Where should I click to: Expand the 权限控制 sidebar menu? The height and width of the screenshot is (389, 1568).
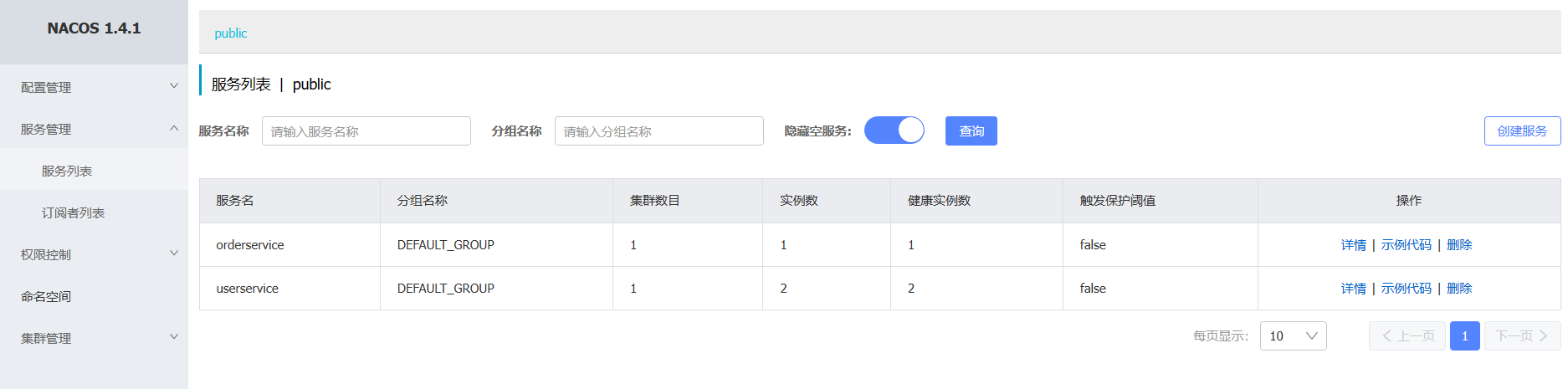94,254
